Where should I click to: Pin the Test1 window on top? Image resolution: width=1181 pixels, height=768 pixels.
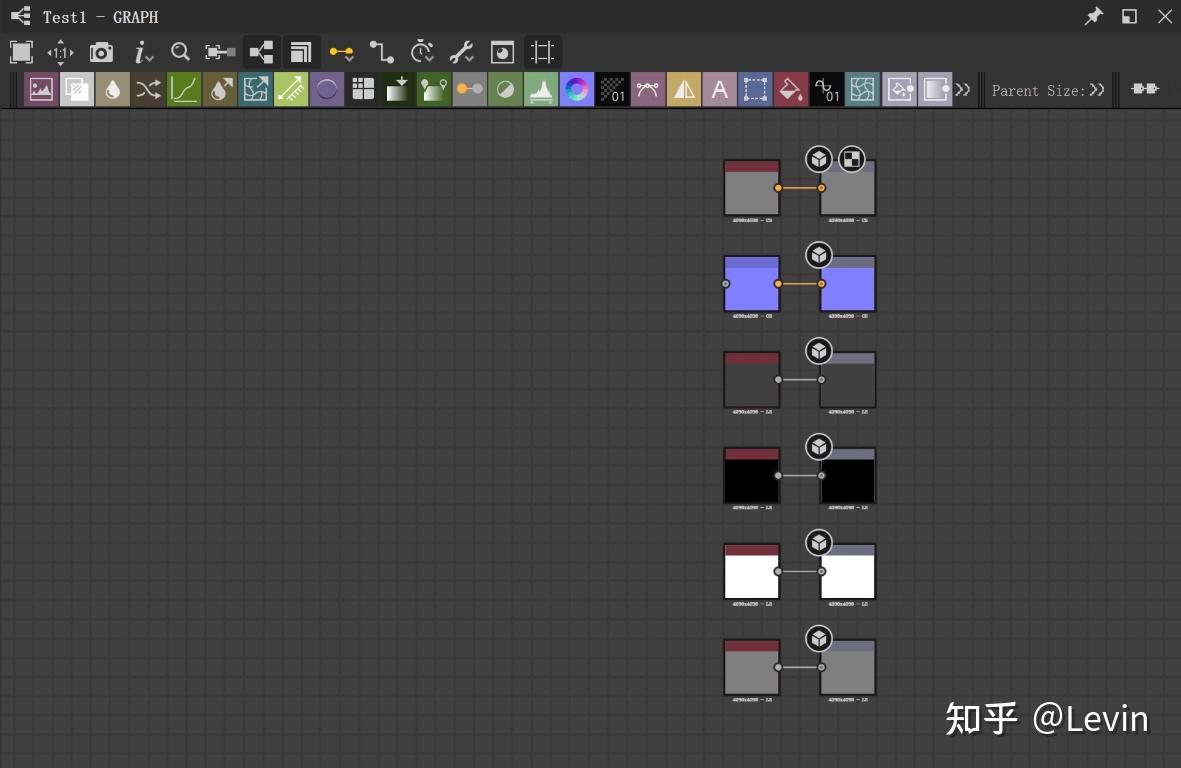[1093, 16]
